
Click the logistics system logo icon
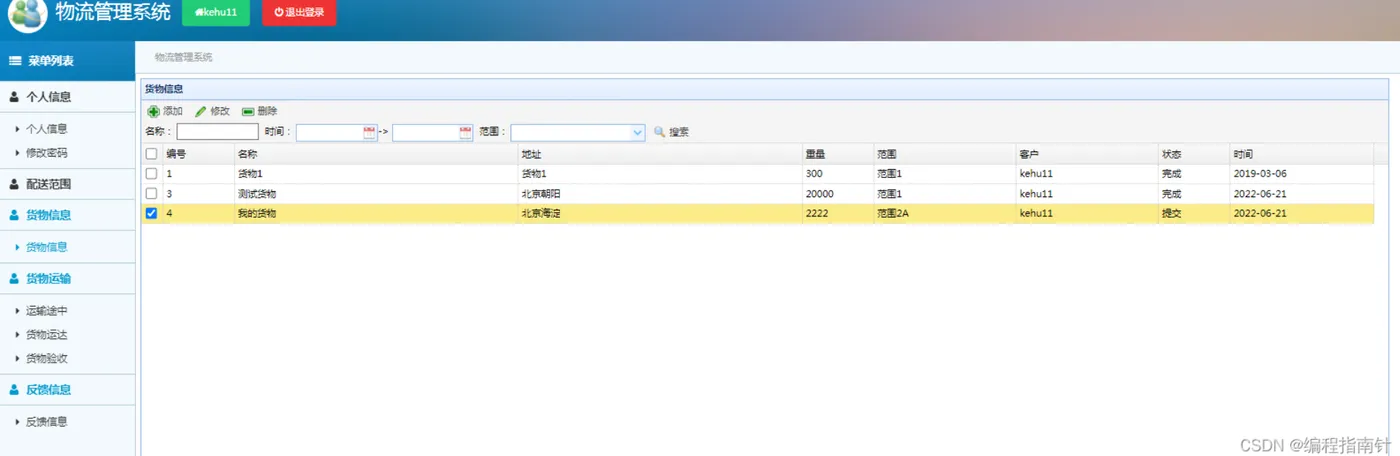point(27,14)
